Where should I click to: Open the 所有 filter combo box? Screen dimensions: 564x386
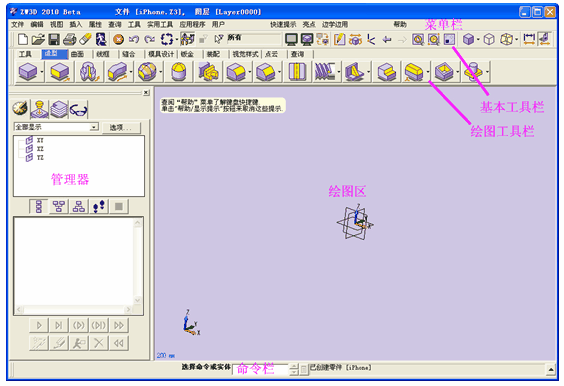coord(254,38)
